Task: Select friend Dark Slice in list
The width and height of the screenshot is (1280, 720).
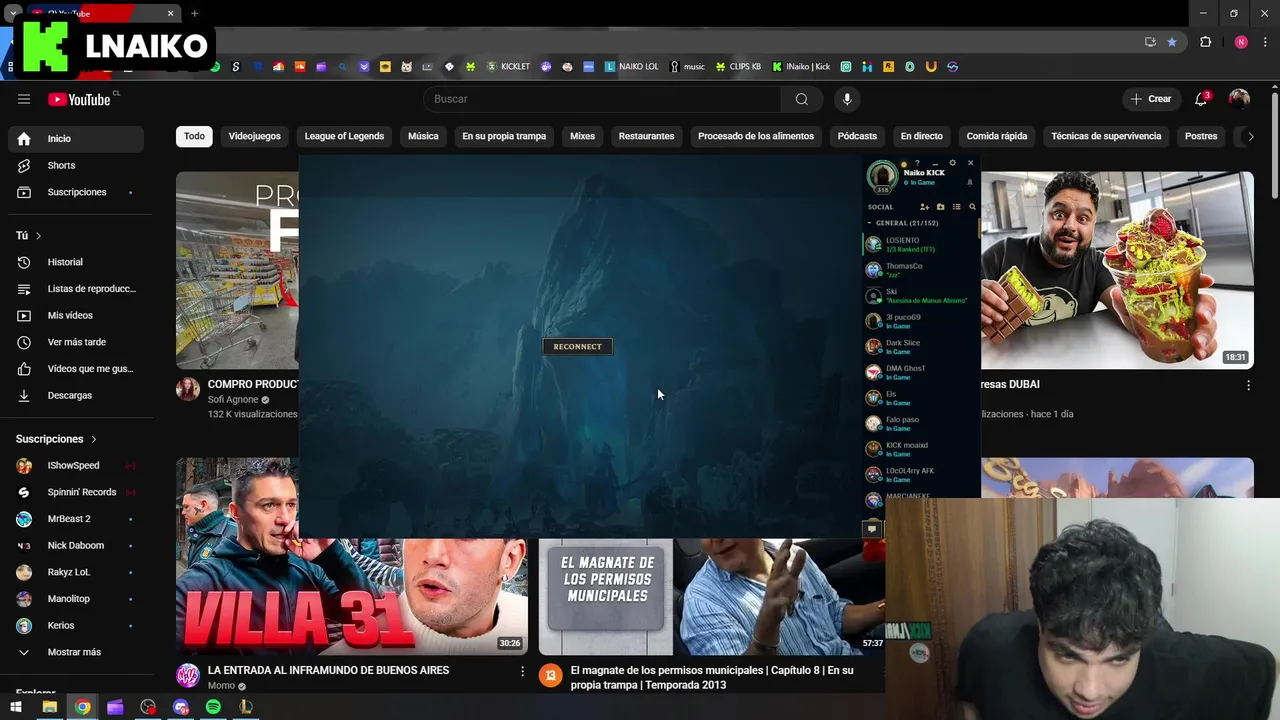Action: click(920, 347)
